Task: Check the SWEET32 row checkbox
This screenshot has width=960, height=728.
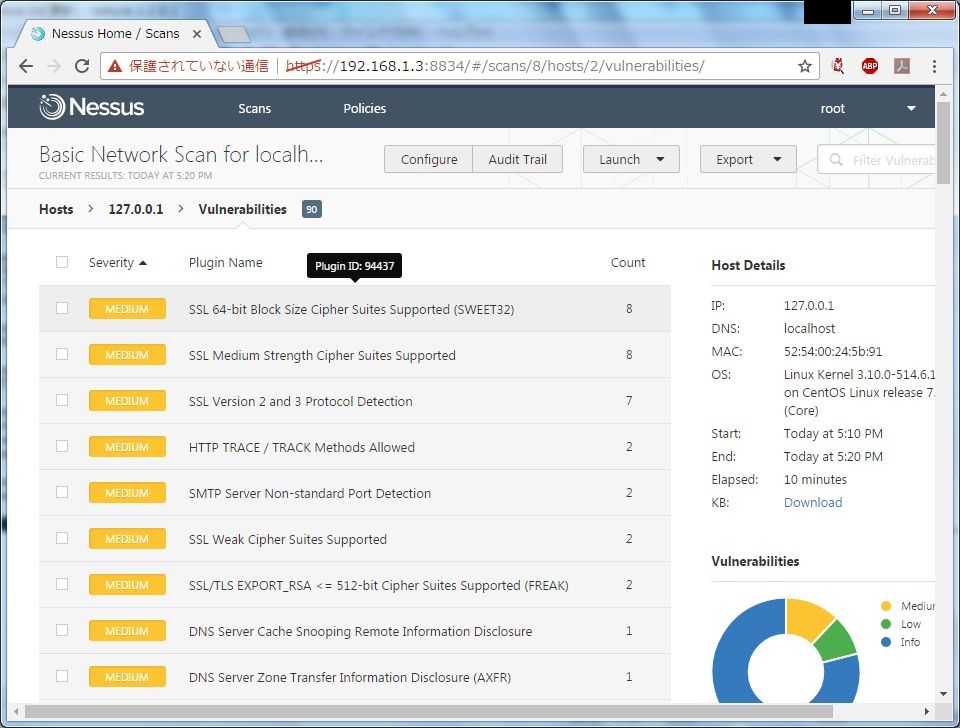Action: [62, 308]
